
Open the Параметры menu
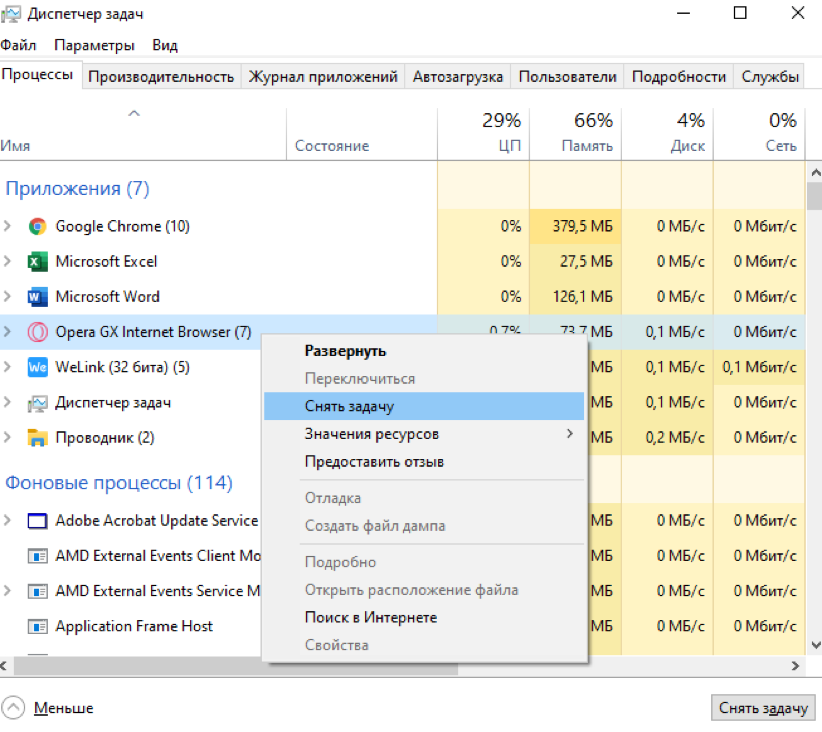click(x=94, y=45)
